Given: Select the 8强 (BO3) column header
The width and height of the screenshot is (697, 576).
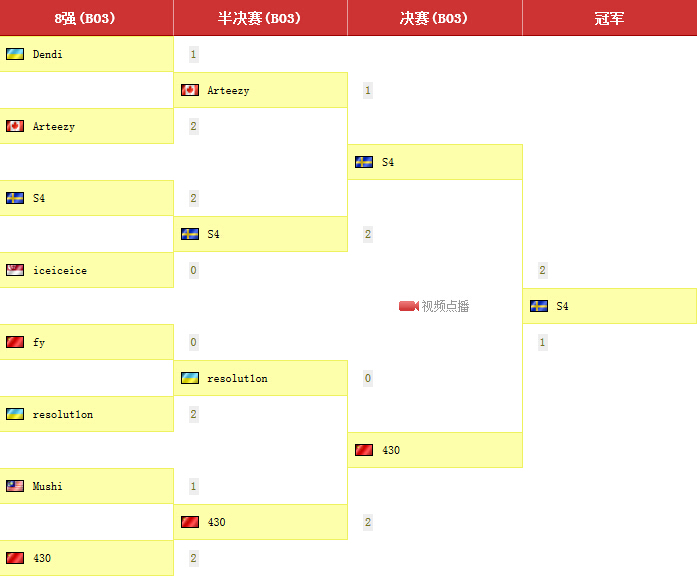Looking at the screenshot, I should click(x=86, y=18).
